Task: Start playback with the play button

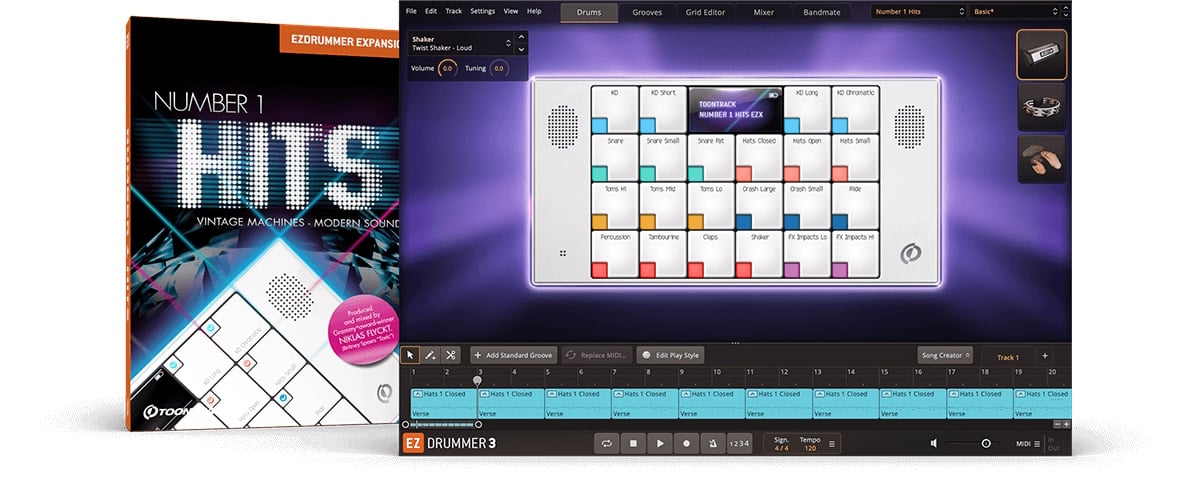Action: pyautogui.click(x=660, y=443)
